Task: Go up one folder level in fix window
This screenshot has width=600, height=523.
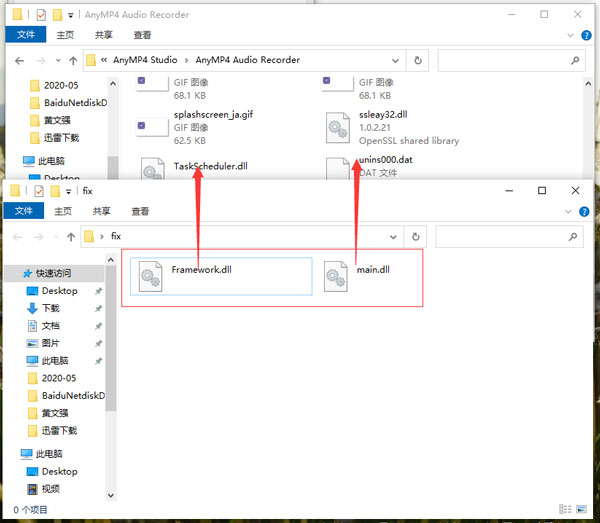Action: 71,237
